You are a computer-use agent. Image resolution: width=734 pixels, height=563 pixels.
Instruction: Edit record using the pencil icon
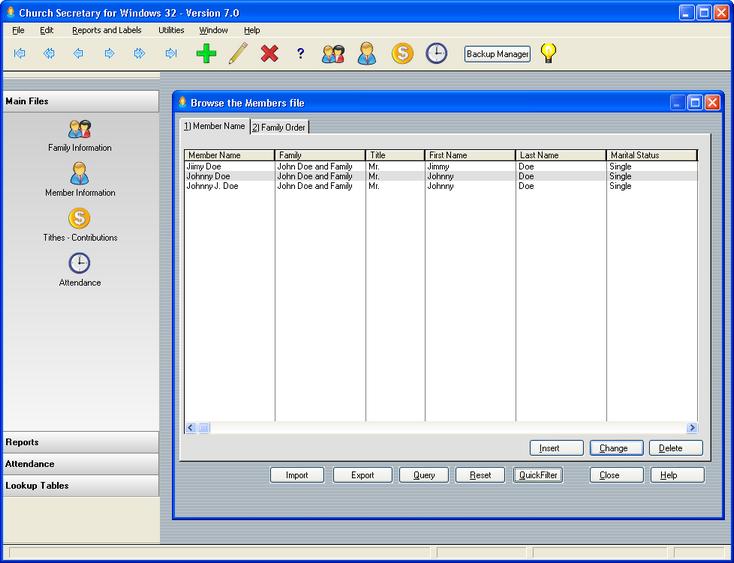pos(238,53)
